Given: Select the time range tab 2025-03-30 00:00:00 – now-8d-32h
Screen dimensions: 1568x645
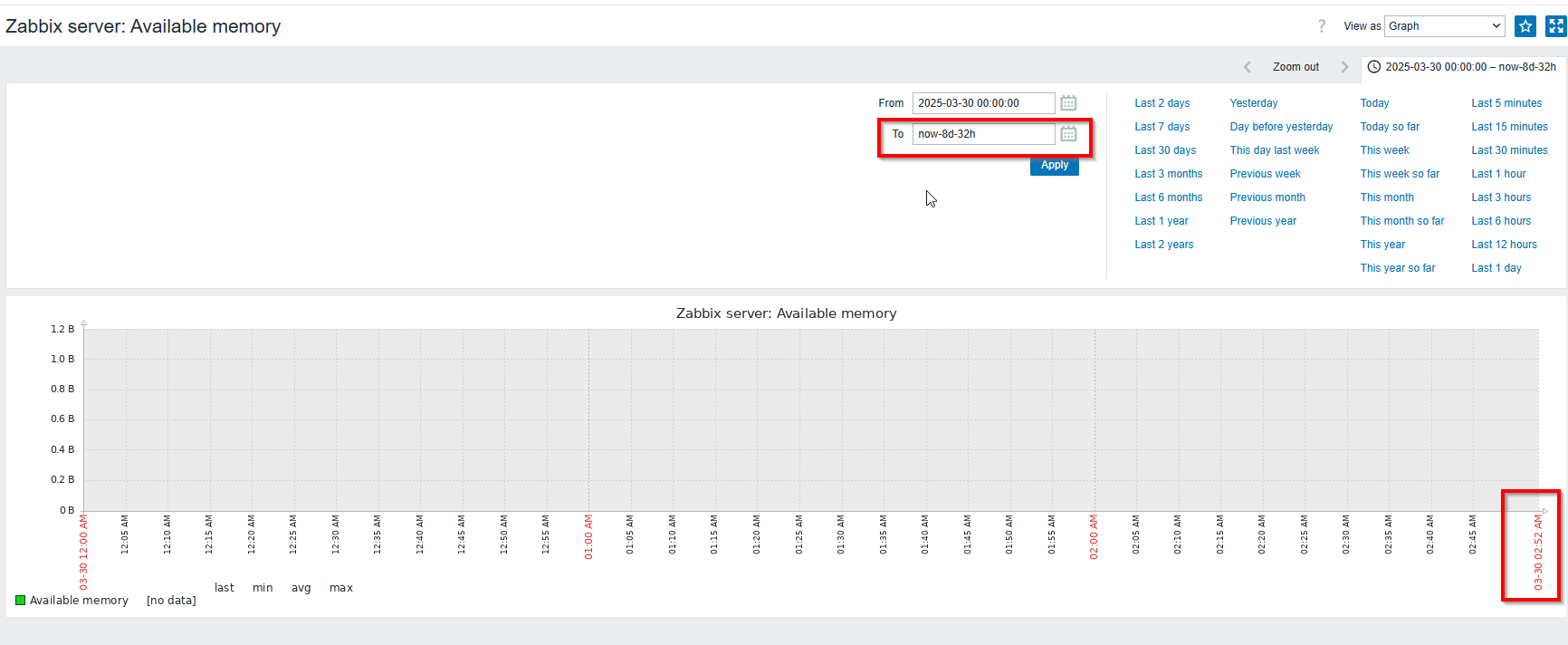Looking at the screenshot, I should pyautogui.click(x=1463, y=67).
